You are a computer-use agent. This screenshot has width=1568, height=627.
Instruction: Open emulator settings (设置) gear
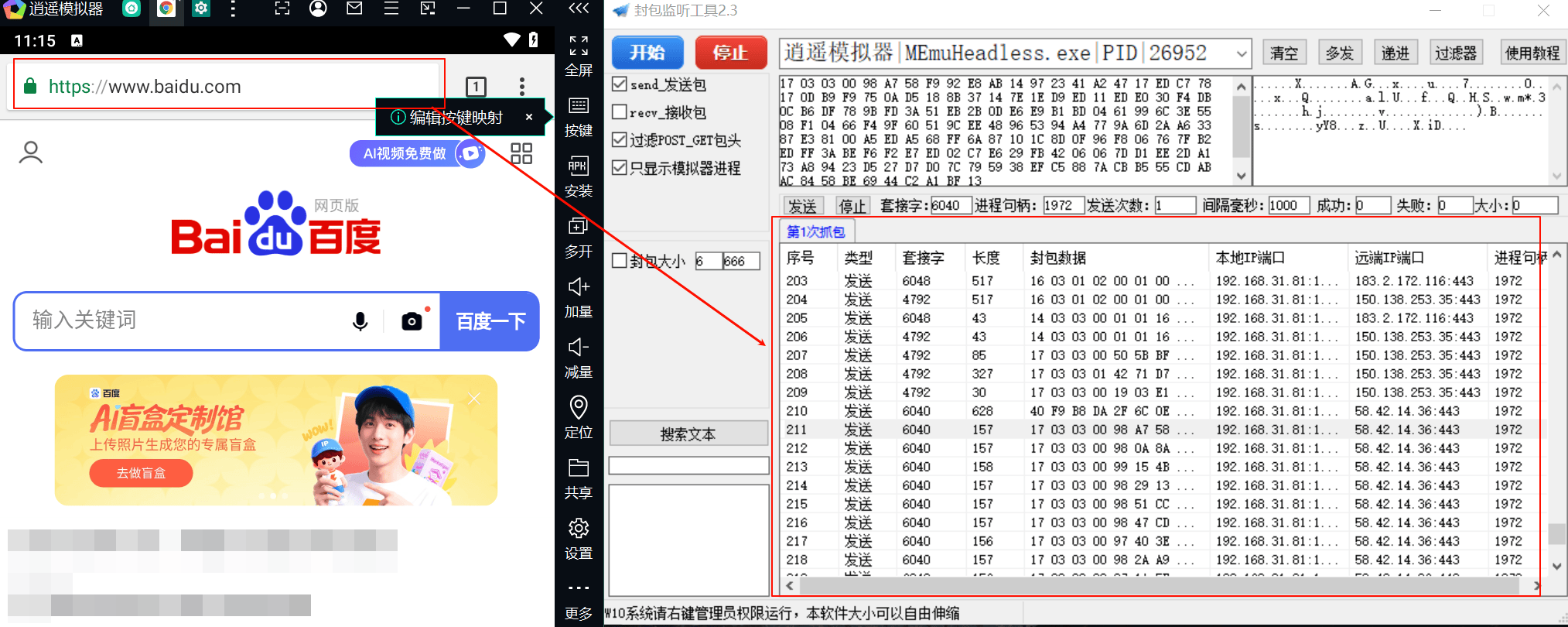[x=578, y=540]
